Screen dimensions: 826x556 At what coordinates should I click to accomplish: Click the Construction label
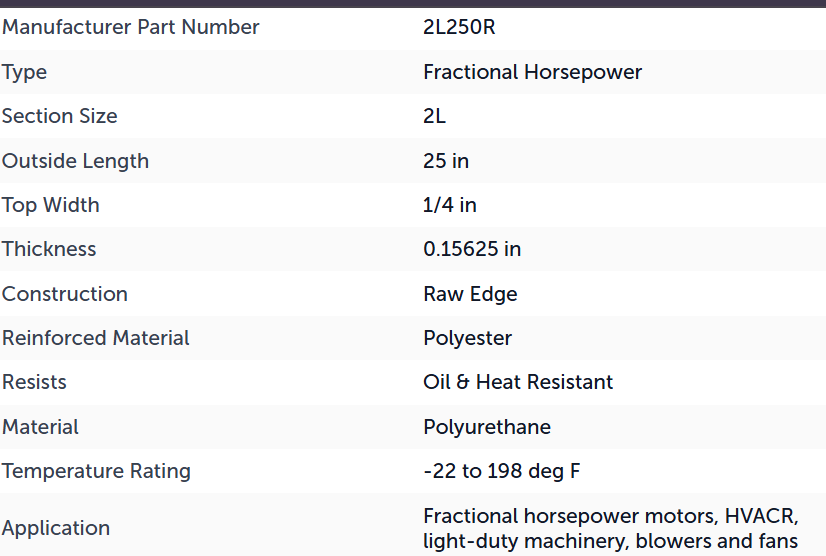point(65,294)
